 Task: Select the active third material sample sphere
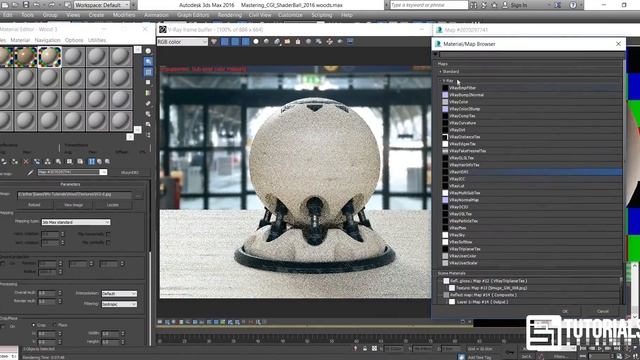pos(49,56)
